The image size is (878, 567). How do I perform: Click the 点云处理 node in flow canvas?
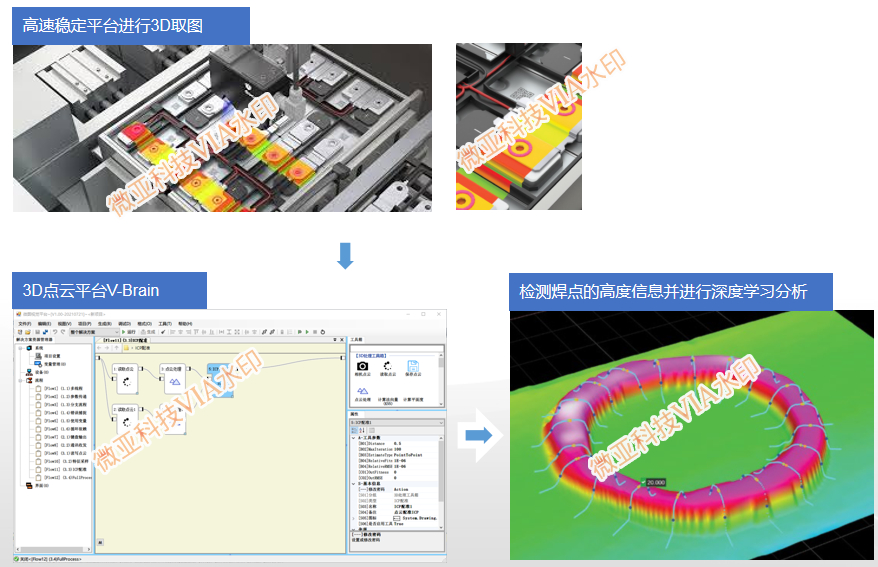pos(171,378)
